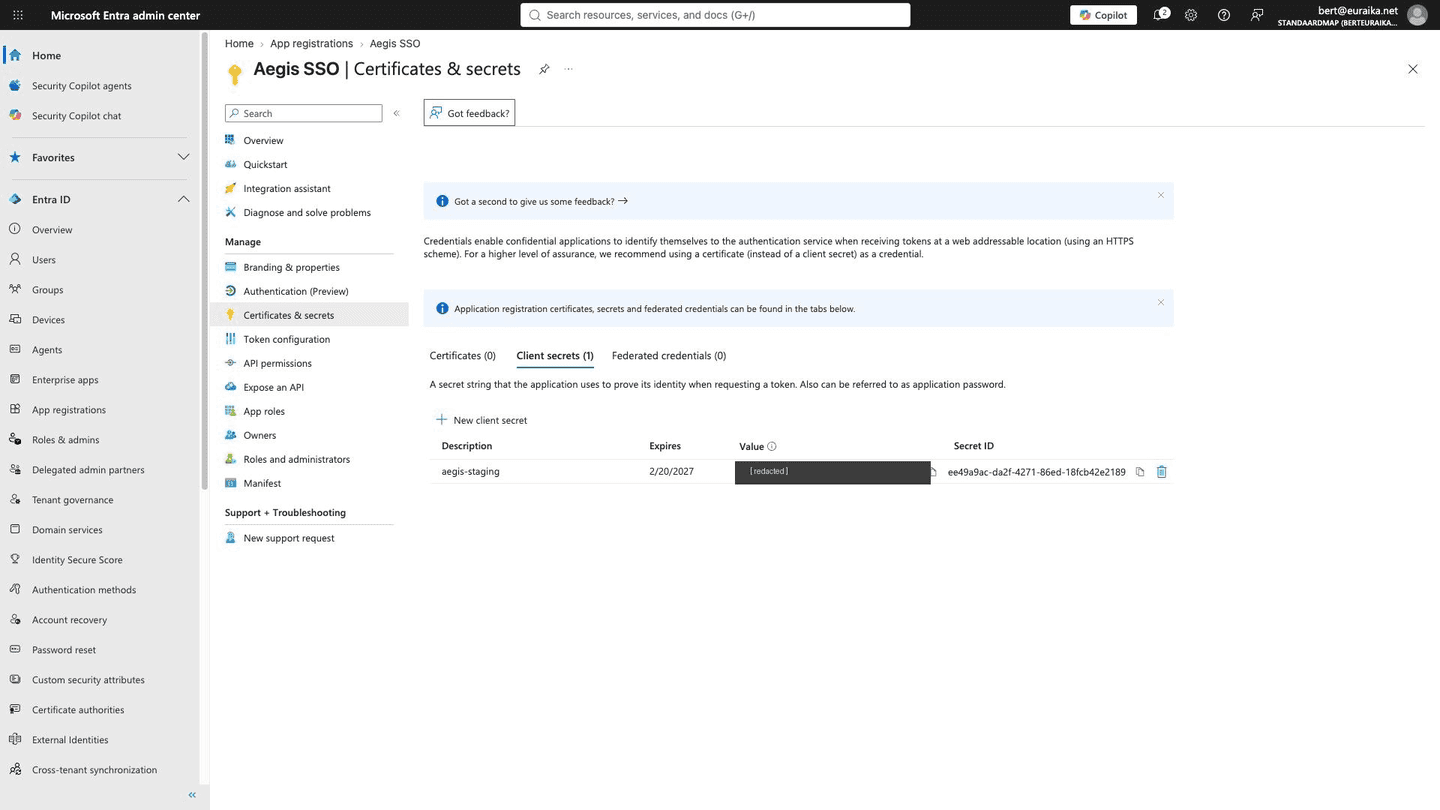The width and height of the screenshot is (1440, 810).
Task: Open Token configuration
Action: point(286,339)
